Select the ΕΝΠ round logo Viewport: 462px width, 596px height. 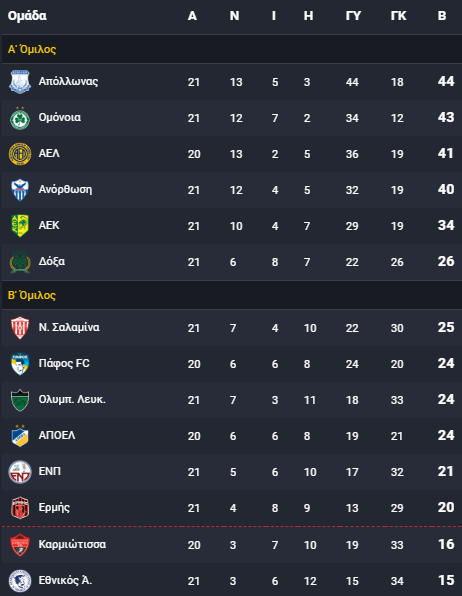20,472
